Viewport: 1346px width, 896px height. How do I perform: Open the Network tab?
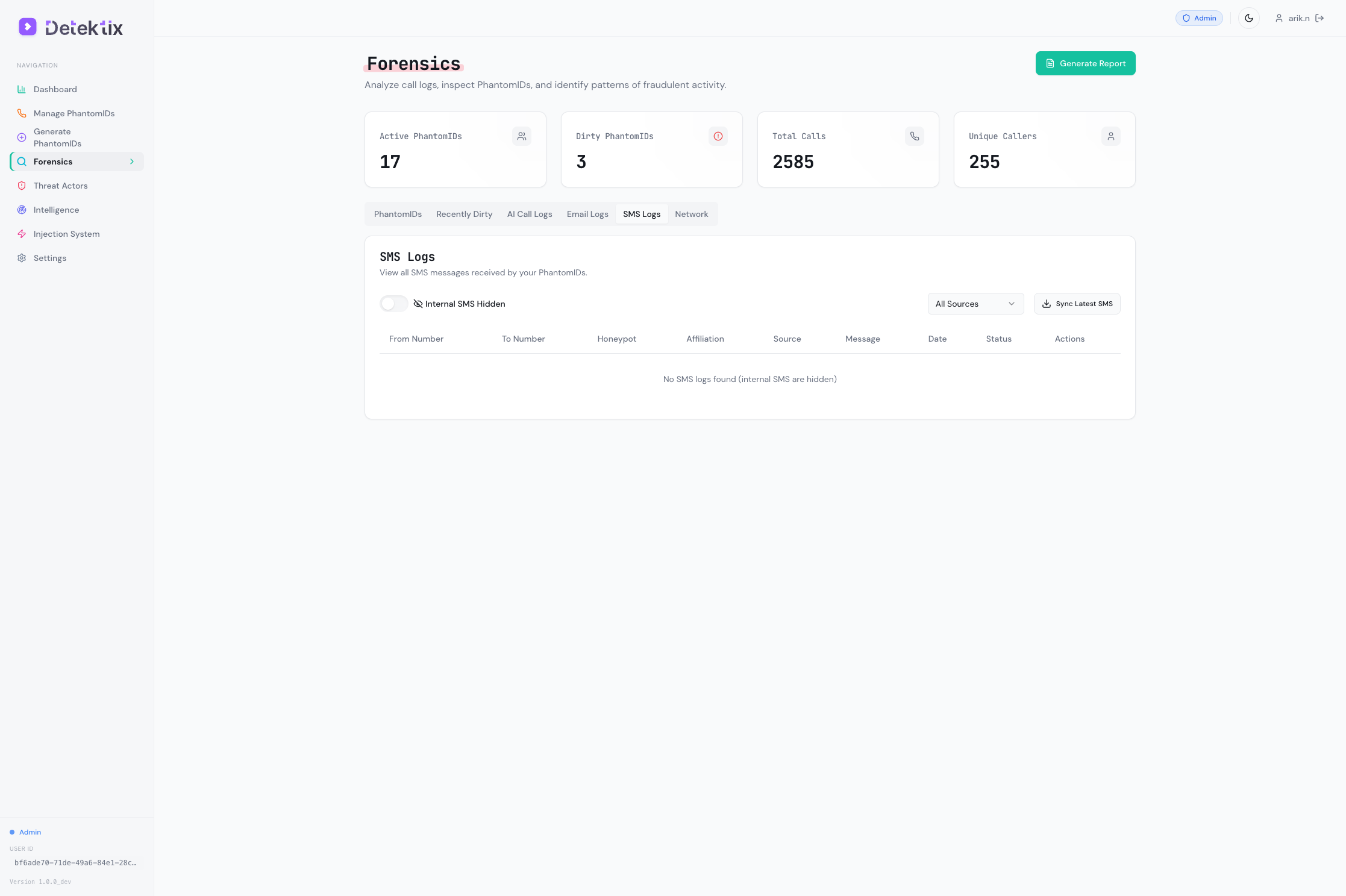691,214
